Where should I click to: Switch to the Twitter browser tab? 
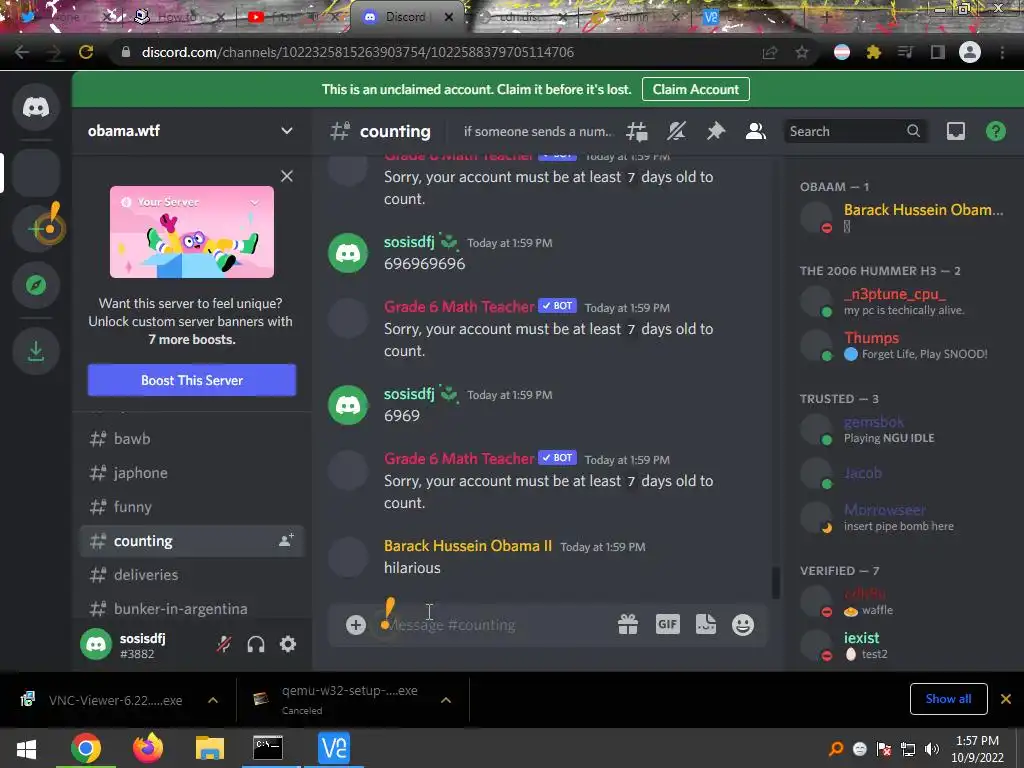[x=65, y=17]
